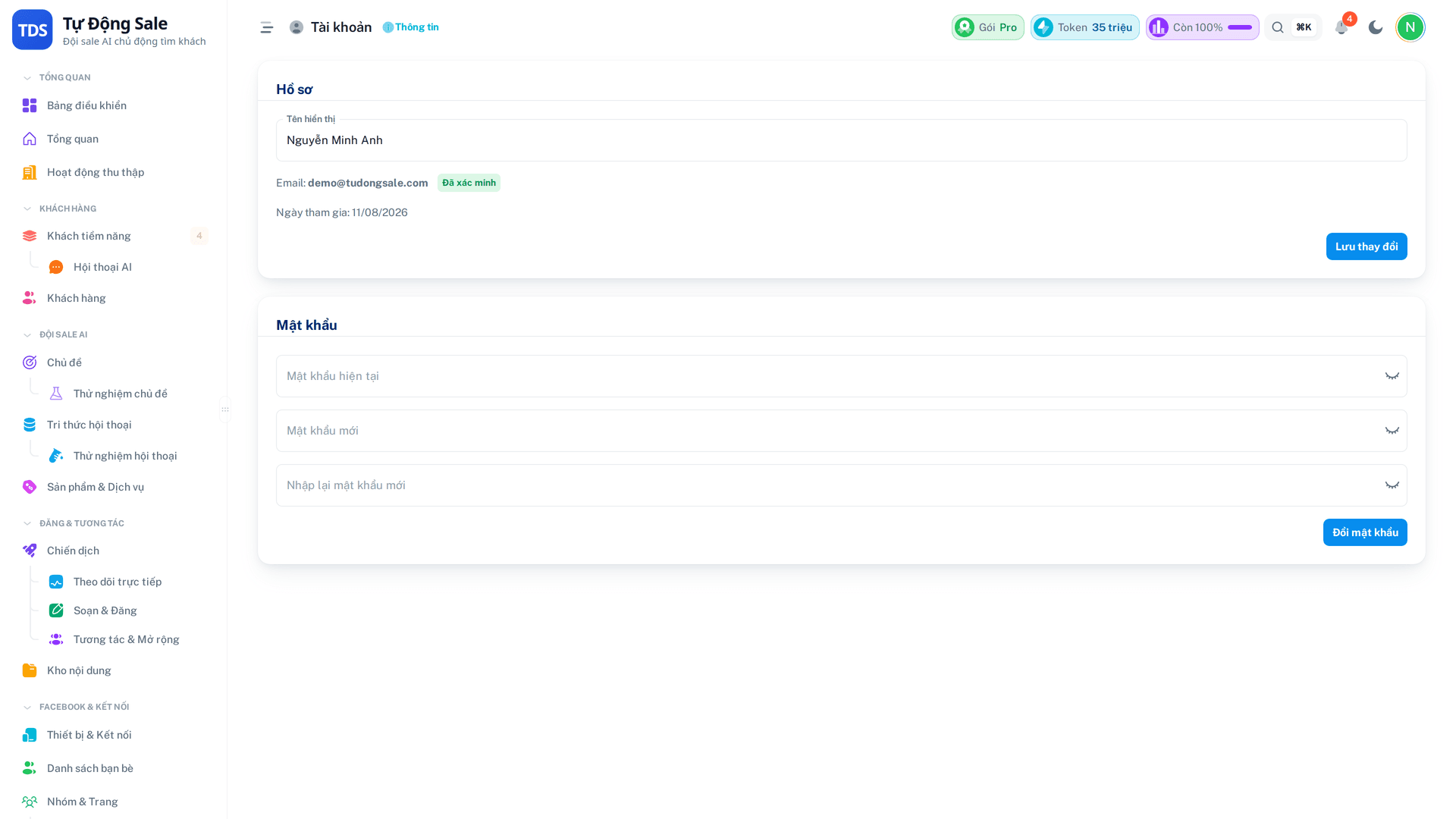Show the Mật khẩu hiện tại password
Viewport: 1456px width, 819px height.
(1392, 376)
